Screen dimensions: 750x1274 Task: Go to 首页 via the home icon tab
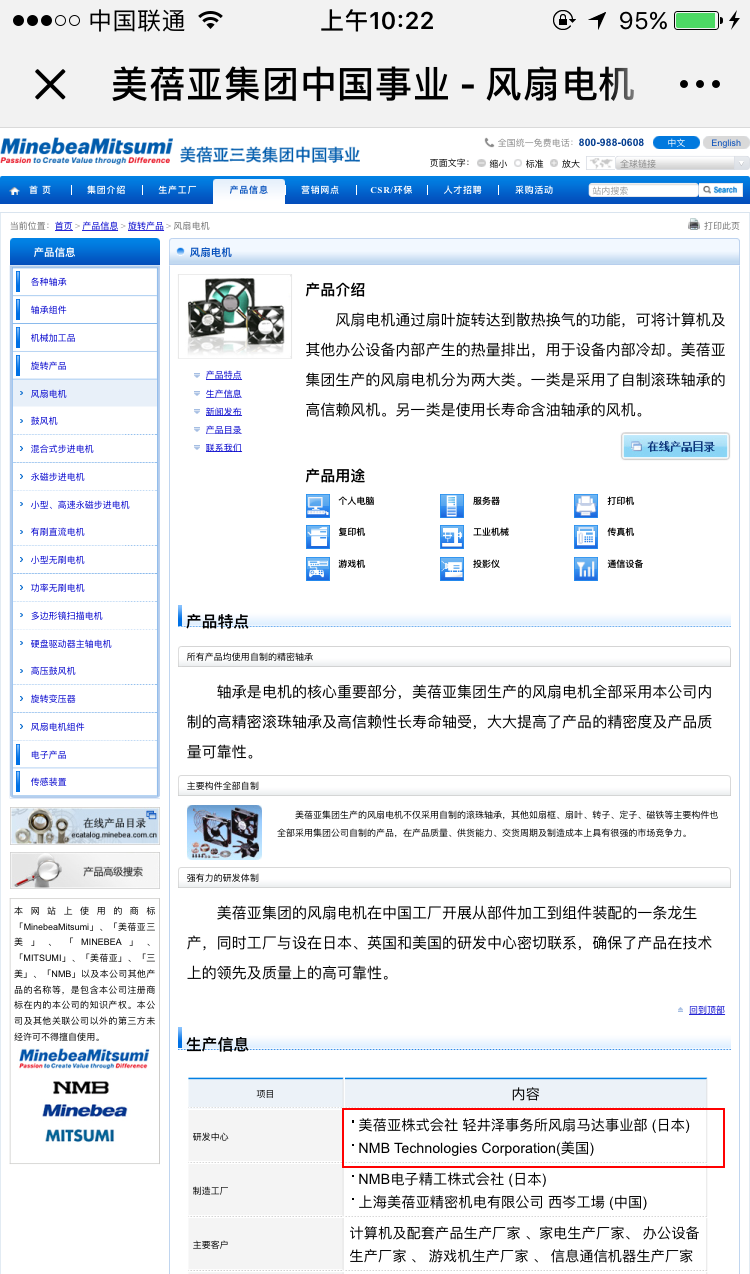tap(30, 190)
